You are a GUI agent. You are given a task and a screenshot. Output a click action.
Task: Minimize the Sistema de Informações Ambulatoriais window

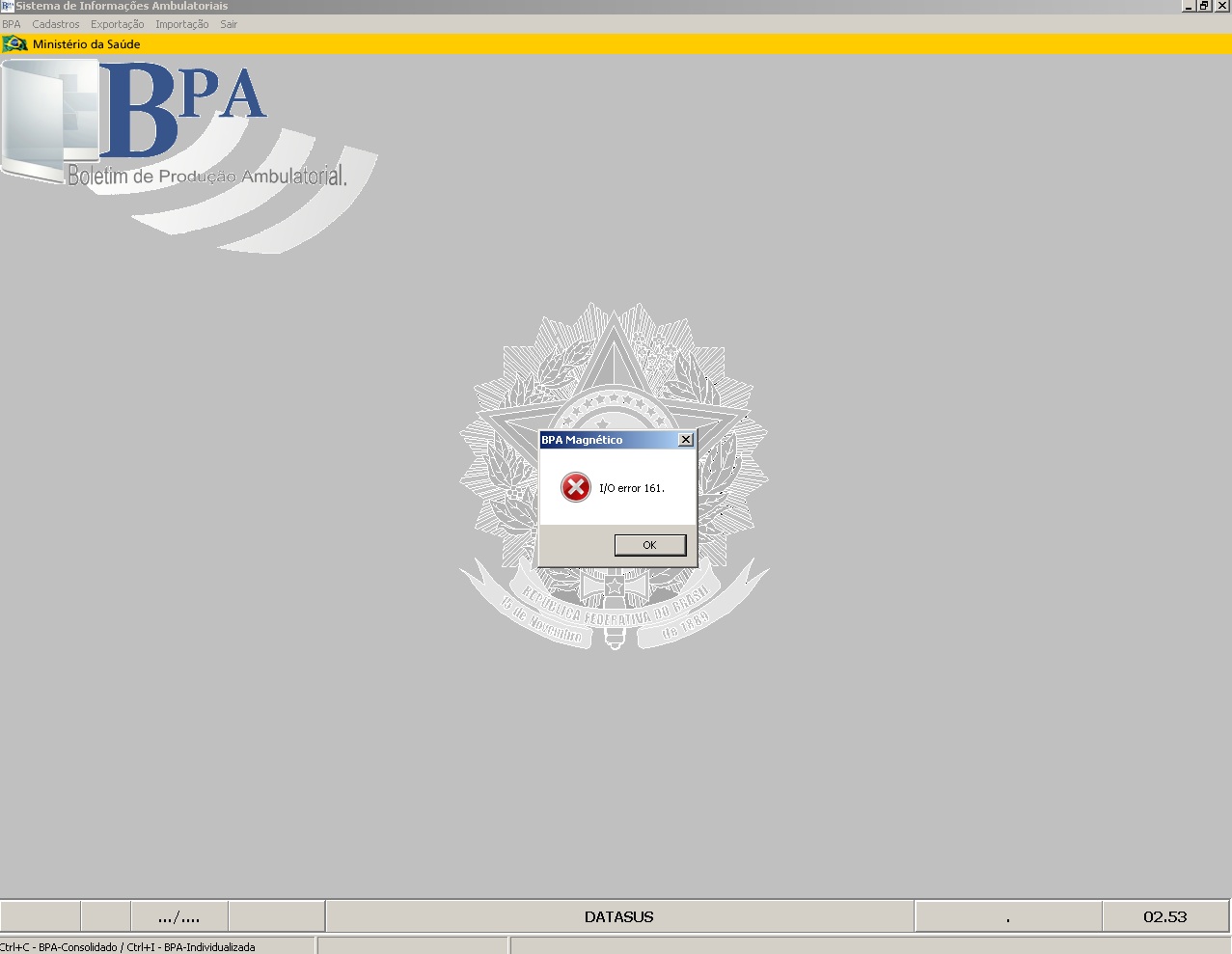point(1190,6)
